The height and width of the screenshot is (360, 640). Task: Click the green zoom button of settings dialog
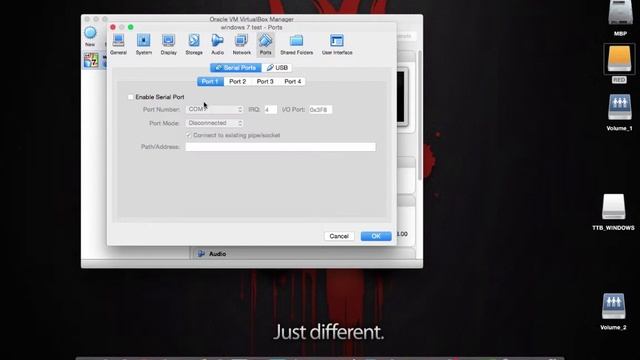coord(131,27)
